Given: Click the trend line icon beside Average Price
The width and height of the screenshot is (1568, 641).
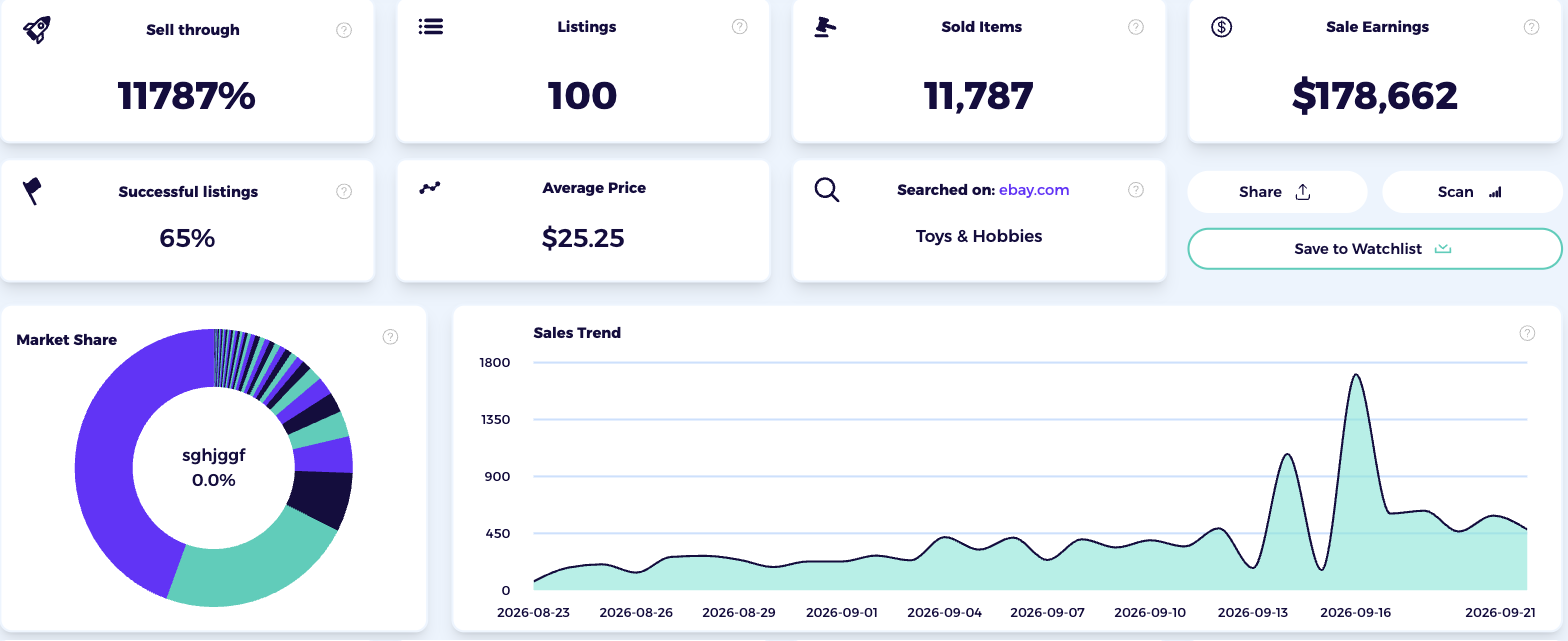Looking at the screenshot, I should coord(430,188).
